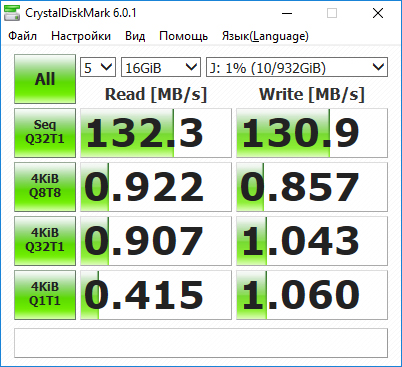
Task: Open the Файл menu
Action: (22, 36)
